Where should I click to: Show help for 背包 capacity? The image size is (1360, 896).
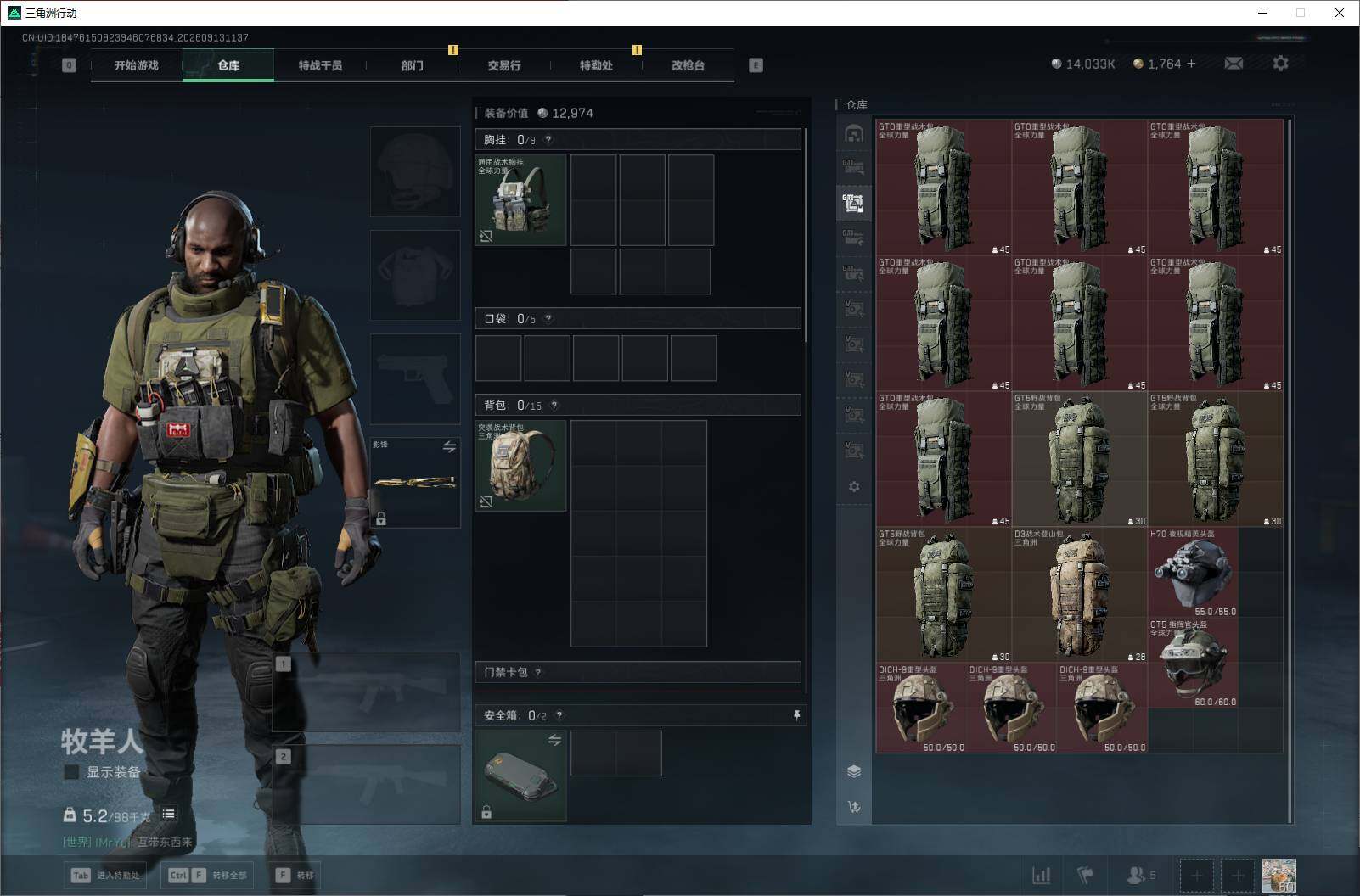tap(554, 406)
